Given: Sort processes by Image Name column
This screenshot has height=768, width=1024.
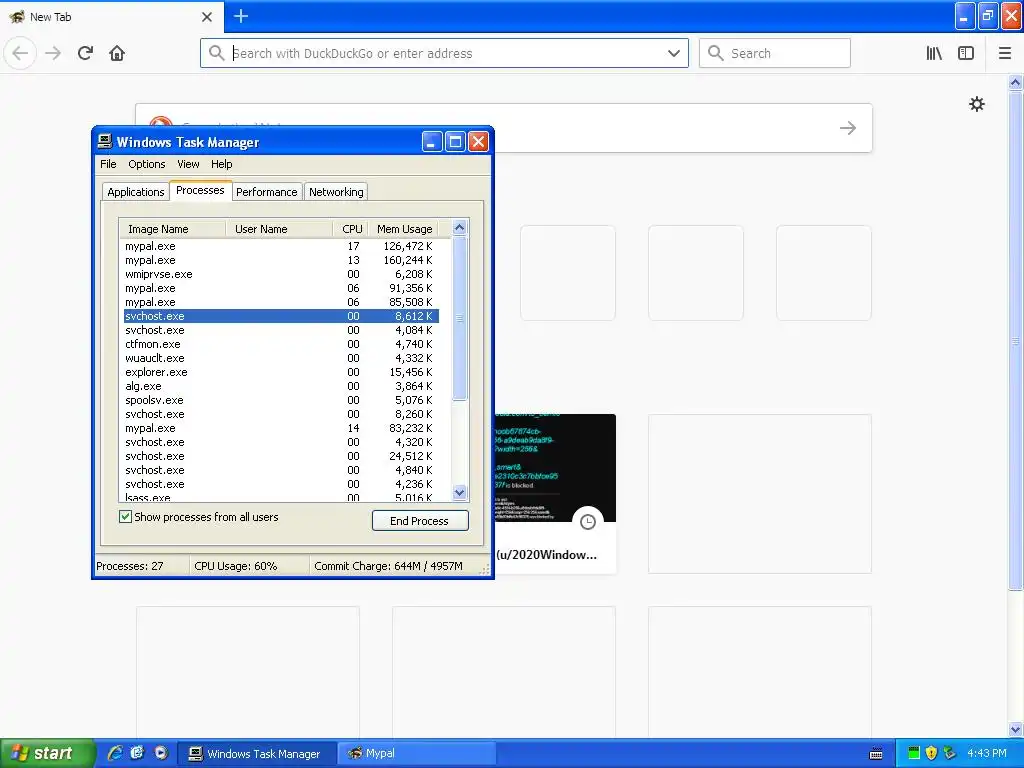Looking at the screenshot, I should 172,229.
